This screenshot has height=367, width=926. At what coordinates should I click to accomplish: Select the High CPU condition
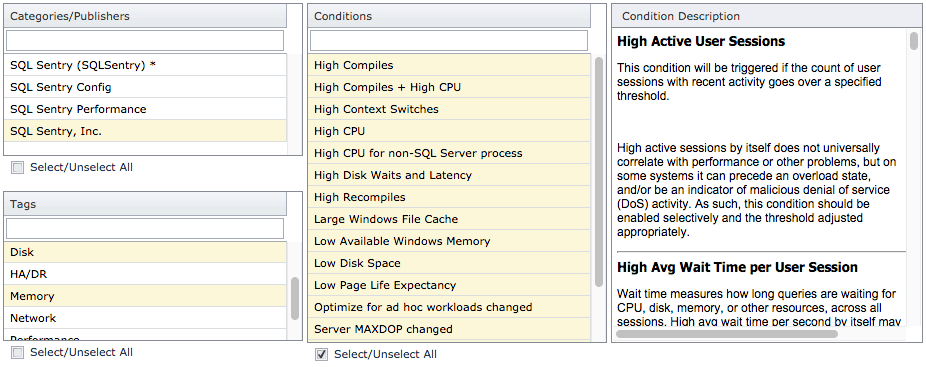(x=449, y=131)
